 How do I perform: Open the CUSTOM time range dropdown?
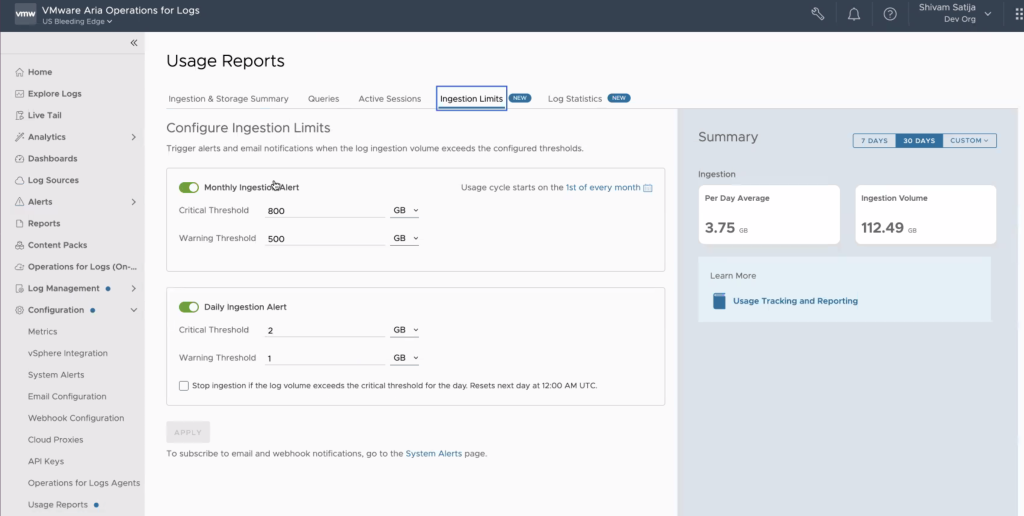tap(969, 141)
